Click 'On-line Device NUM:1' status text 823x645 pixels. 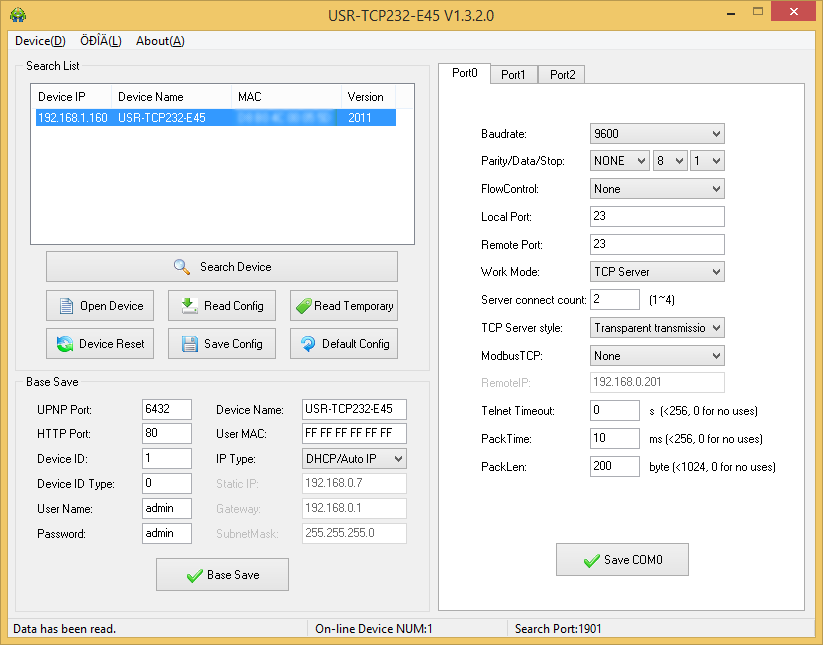point(374,629)
